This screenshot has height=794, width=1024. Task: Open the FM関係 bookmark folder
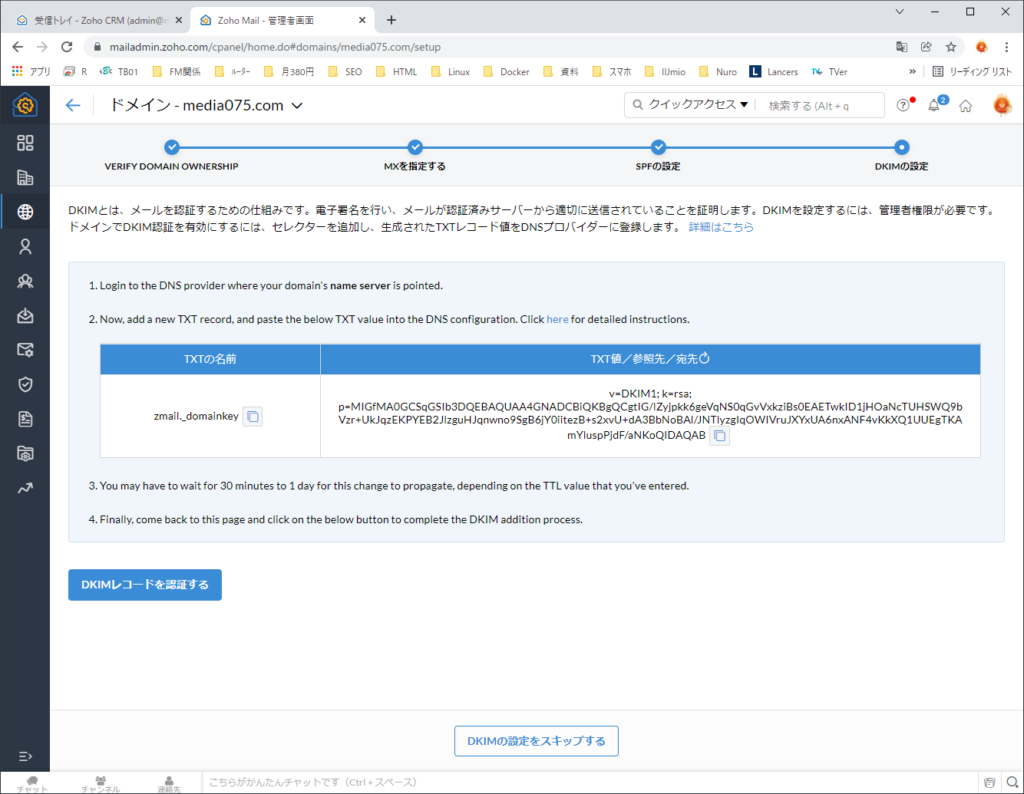tap(176, 72)
